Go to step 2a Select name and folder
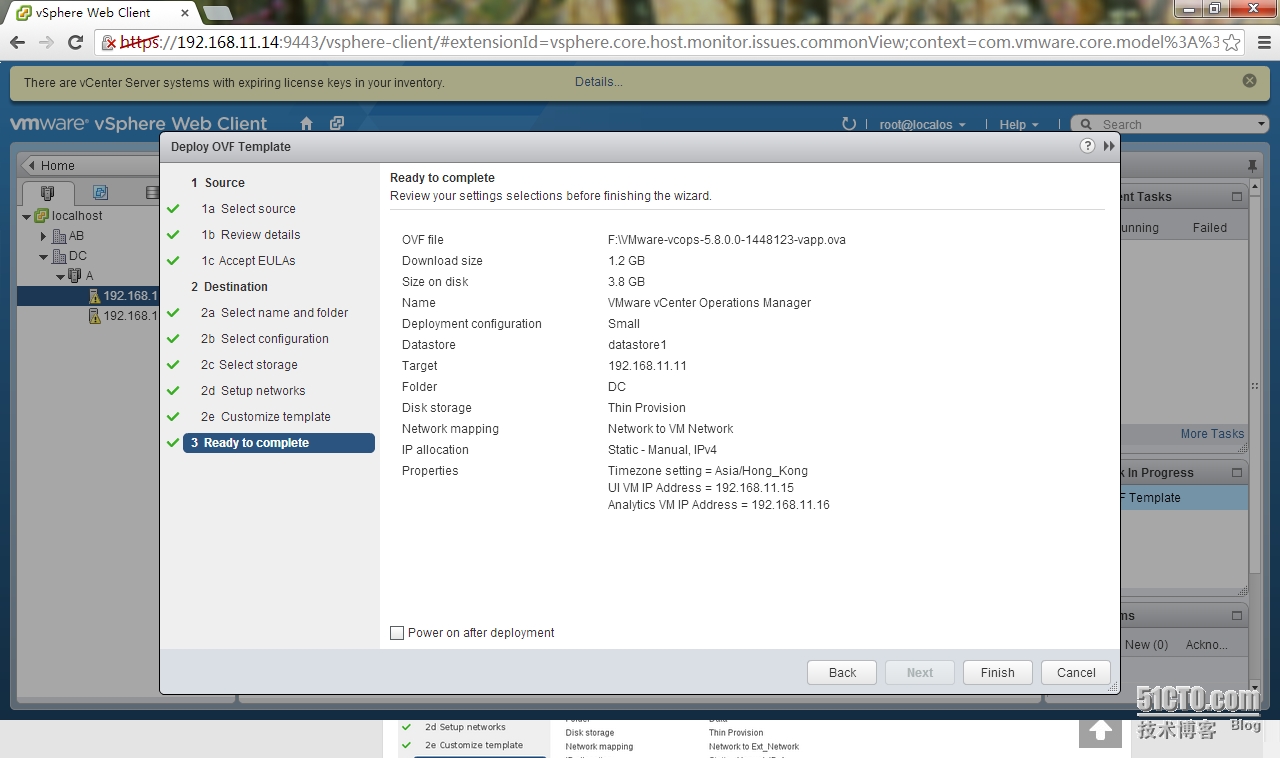The height and width of the screenshot is (758, 1280). tap(274, 313)
